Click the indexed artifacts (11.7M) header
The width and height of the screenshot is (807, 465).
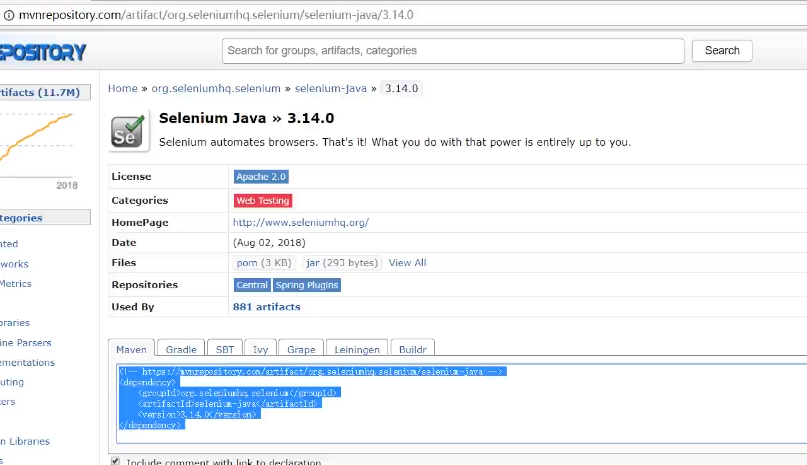click(x=45, y=92)
